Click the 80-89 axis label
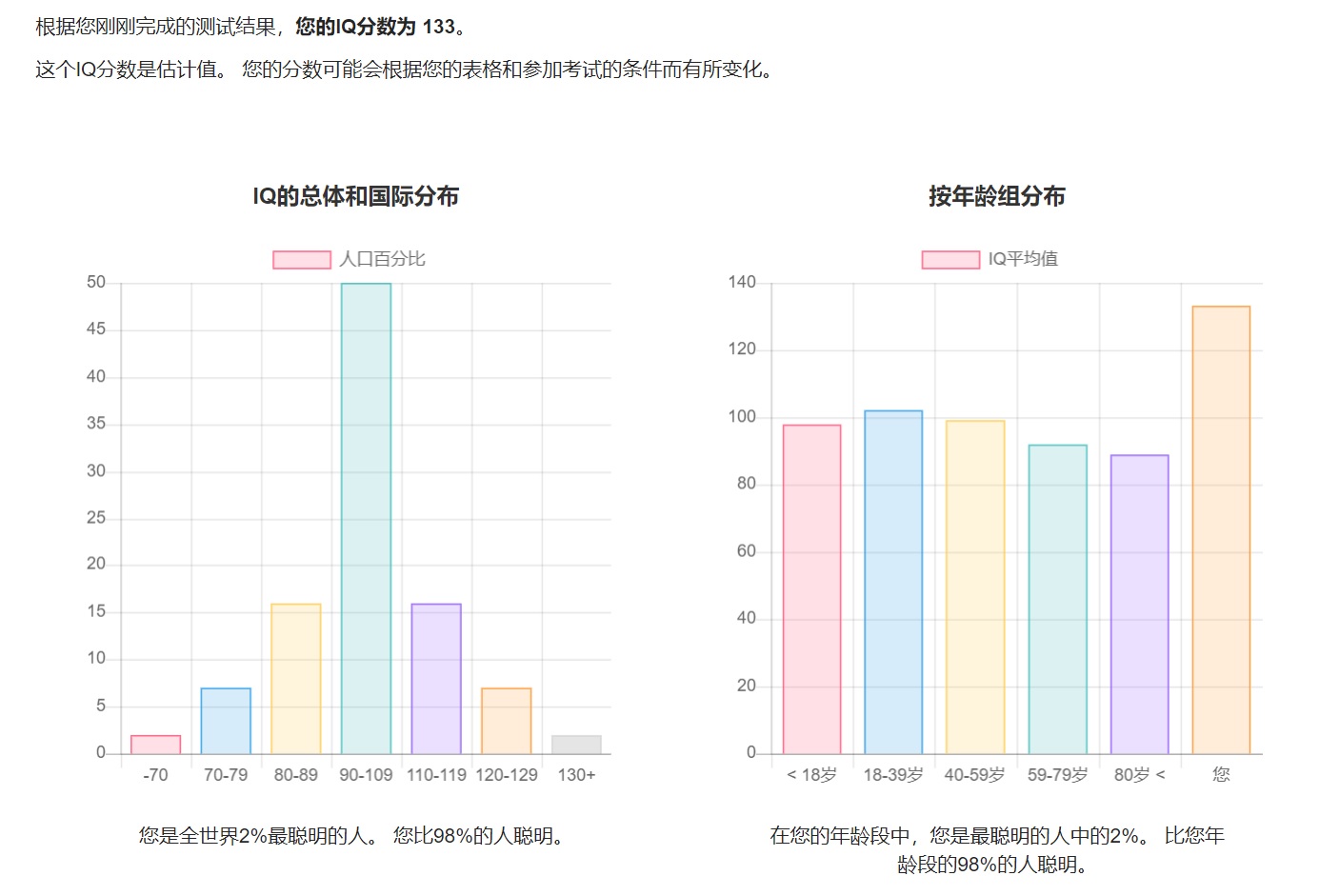This screenshot has height=896, width=1339. tap(296, 775)
